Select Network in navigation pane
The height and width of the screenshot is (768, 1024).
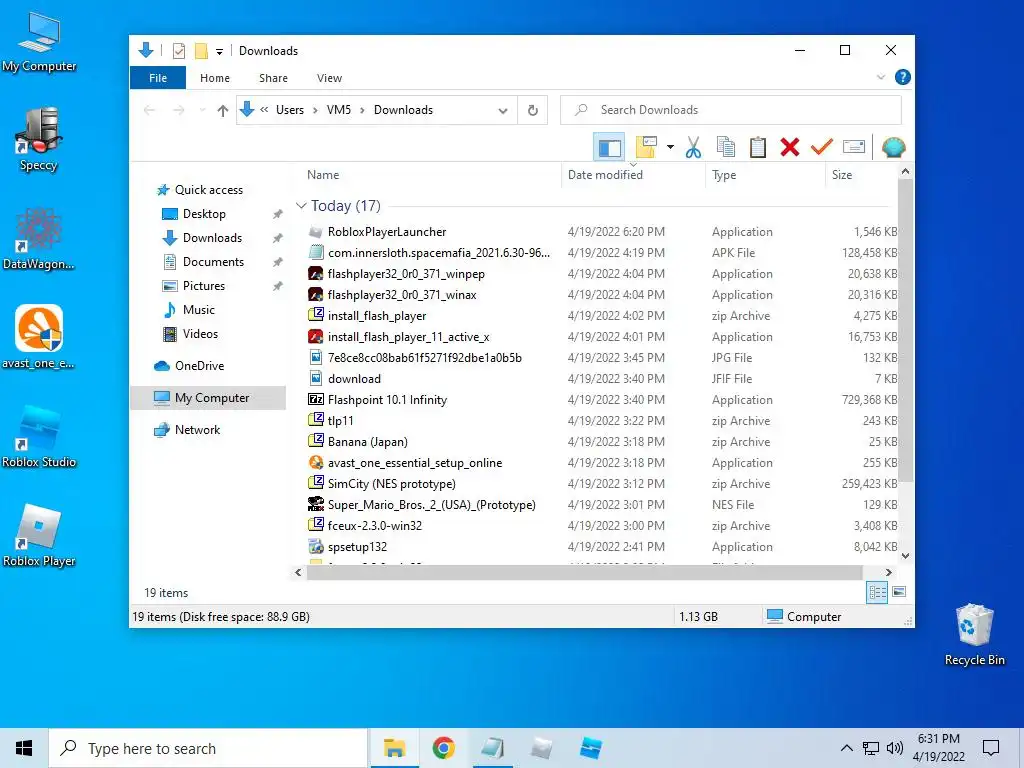pyautogui.click(x=197, y=430)
